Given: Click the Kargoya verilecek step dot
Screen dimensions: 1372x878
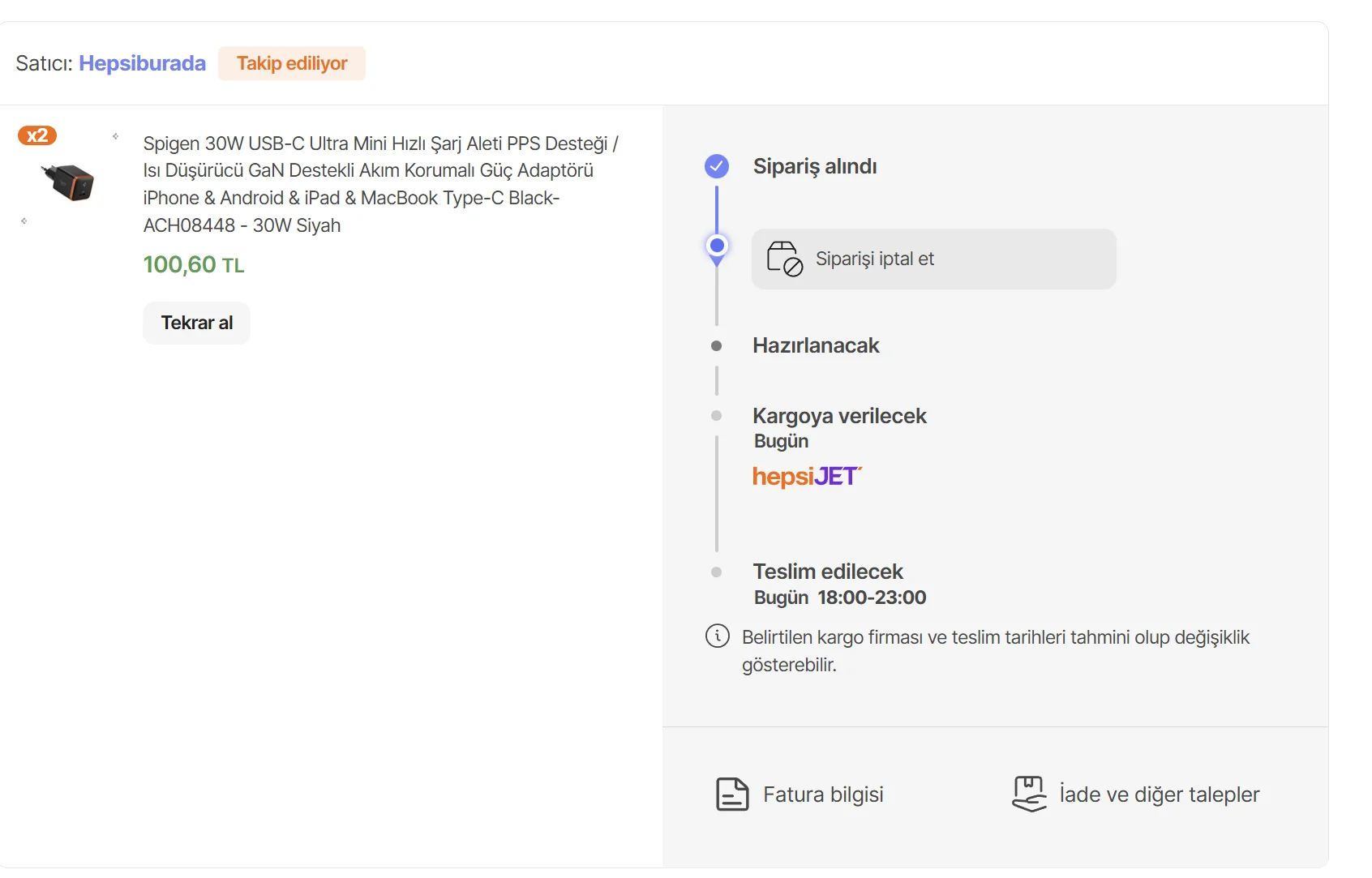Looking at the screenshot, I should point(717,416).
